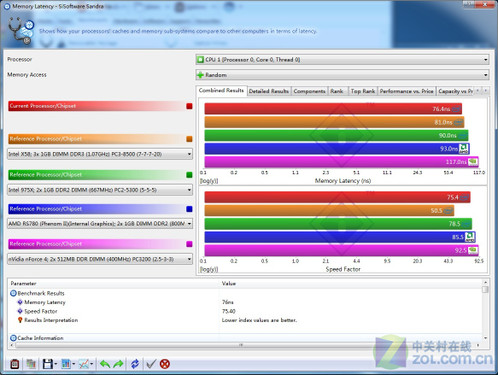Select the Results Interpretation row

click(246, 320)
